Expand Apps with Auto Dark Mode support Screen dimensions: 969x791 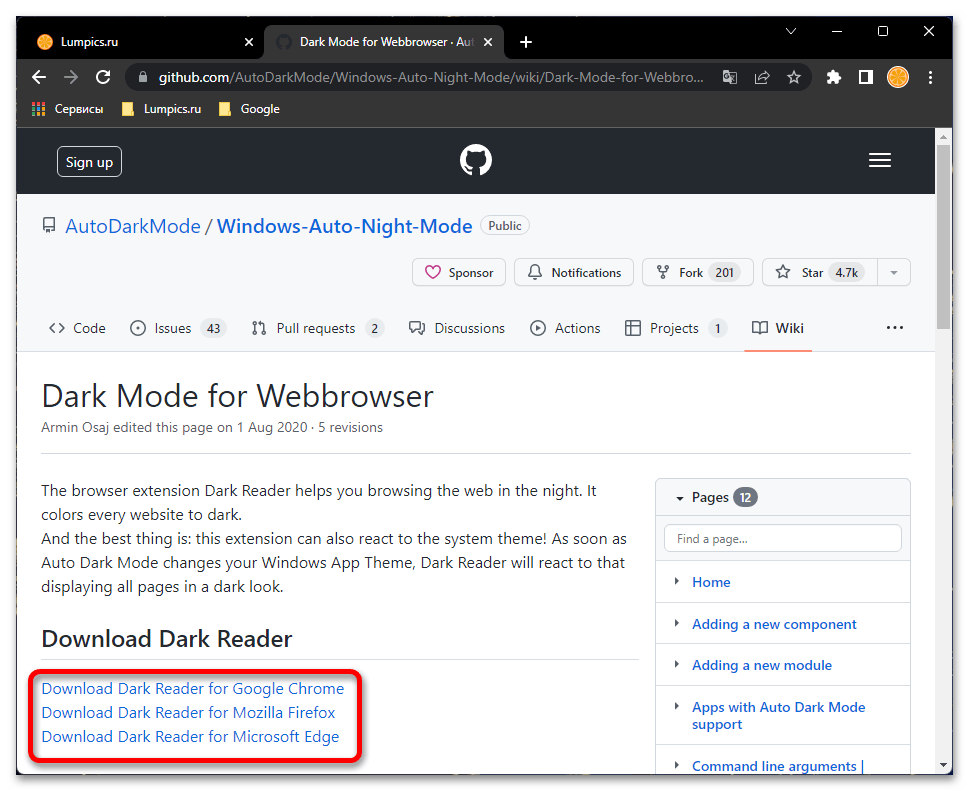(x=677, y=706)
